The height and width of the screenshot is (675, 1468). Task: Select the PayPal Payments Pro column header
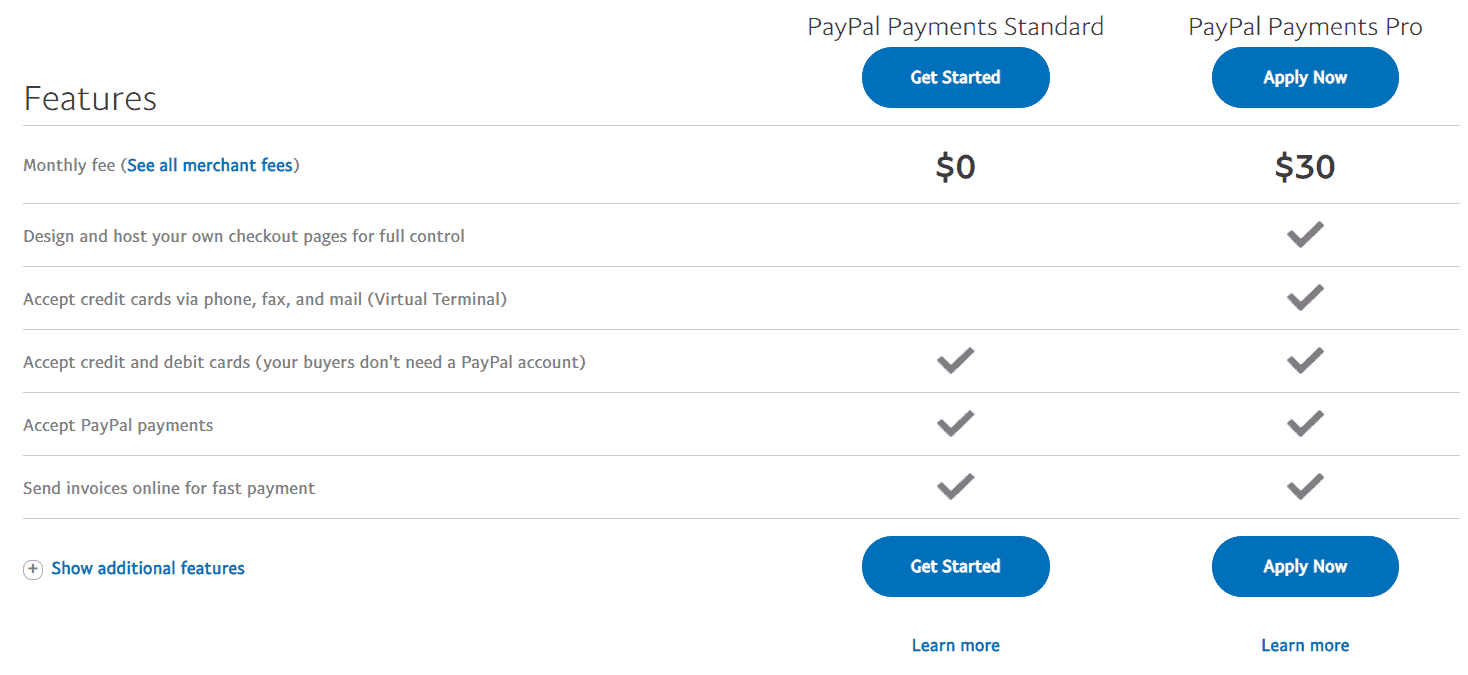pos(1305,26)
